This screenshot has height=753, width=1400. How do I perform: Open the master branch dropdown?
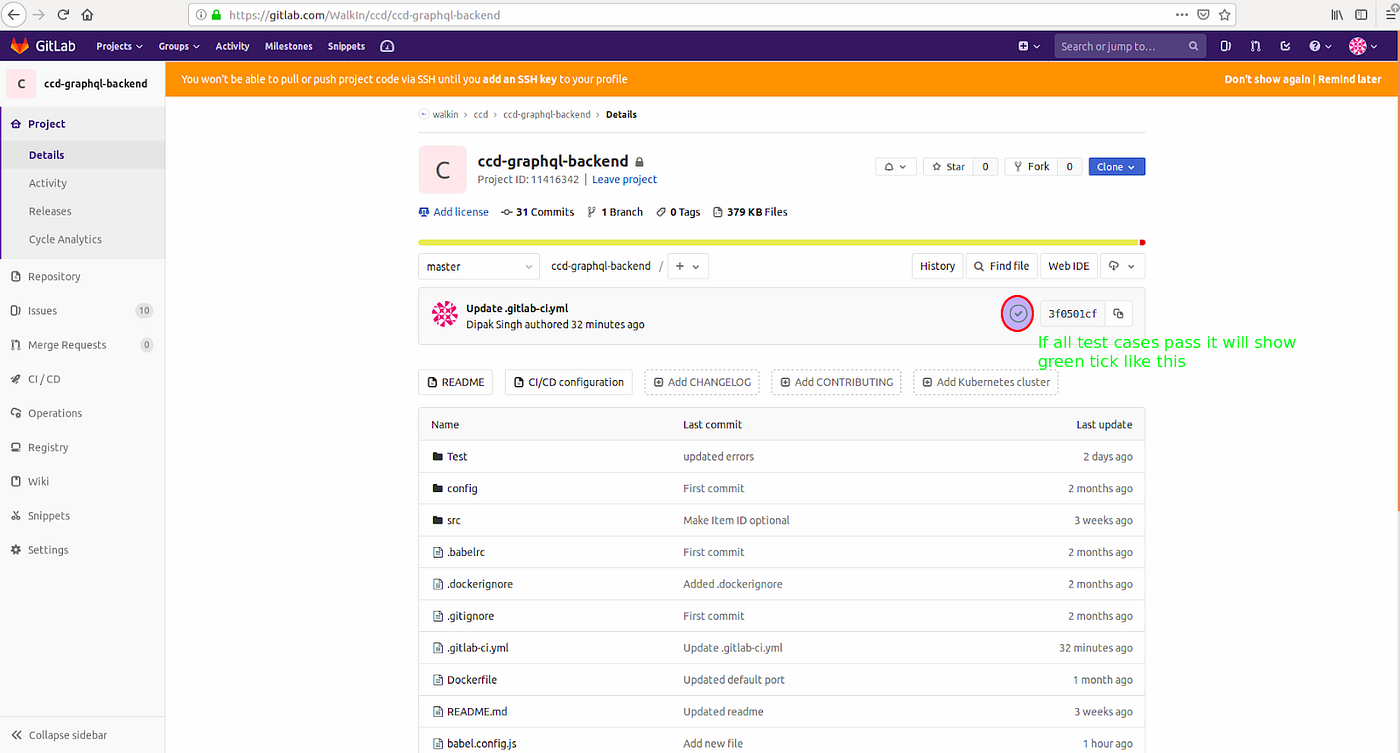[478, 265]
